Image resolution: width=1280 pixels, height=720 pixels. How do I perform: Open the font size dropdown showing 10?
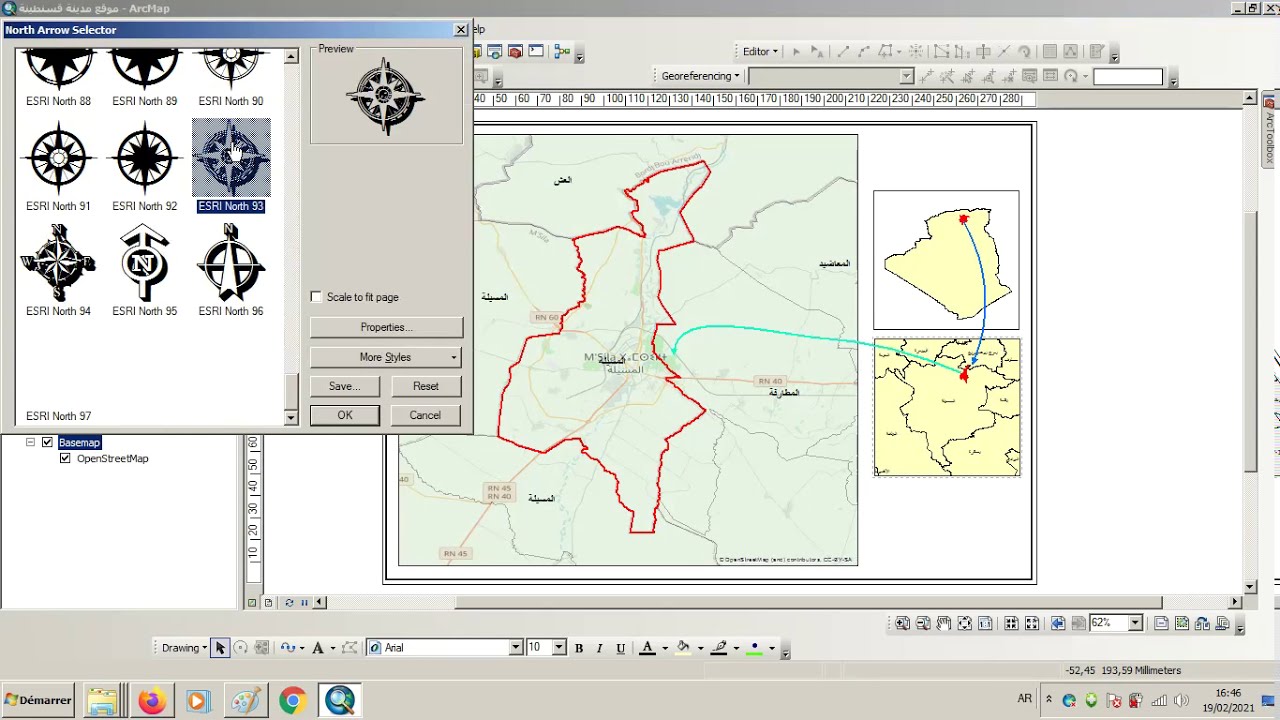coord(559,648)
